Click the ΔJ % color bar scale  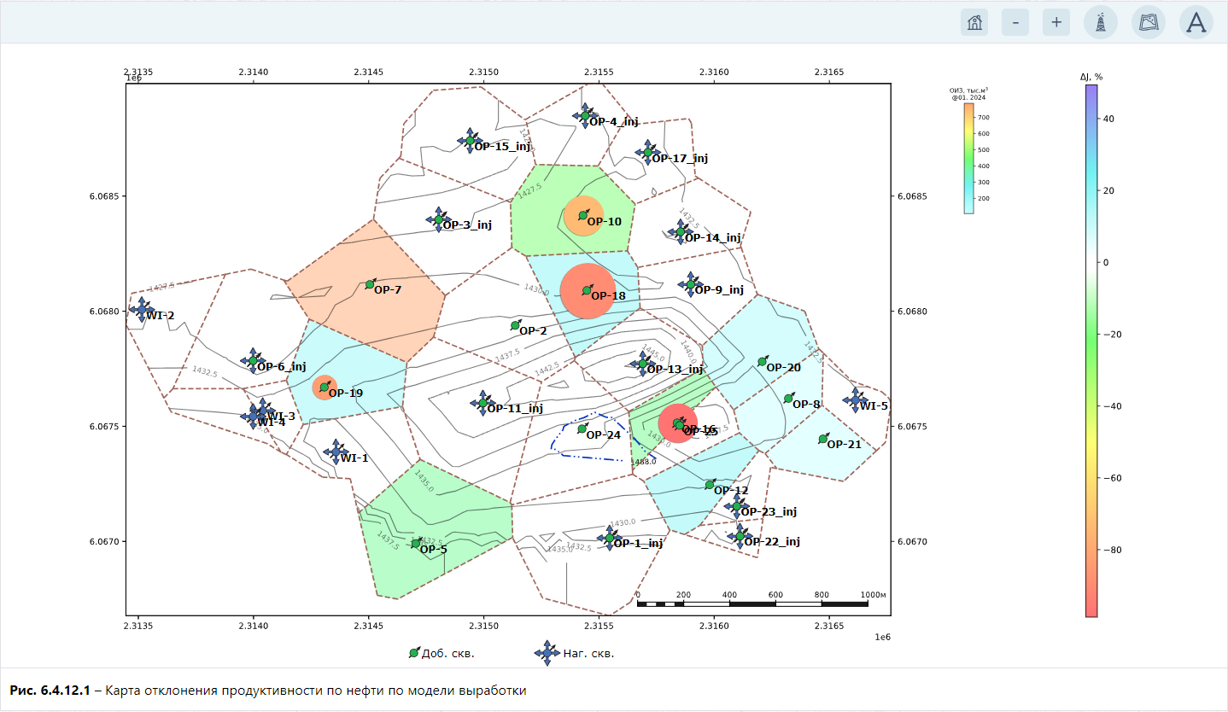[x=1092, y=350]
